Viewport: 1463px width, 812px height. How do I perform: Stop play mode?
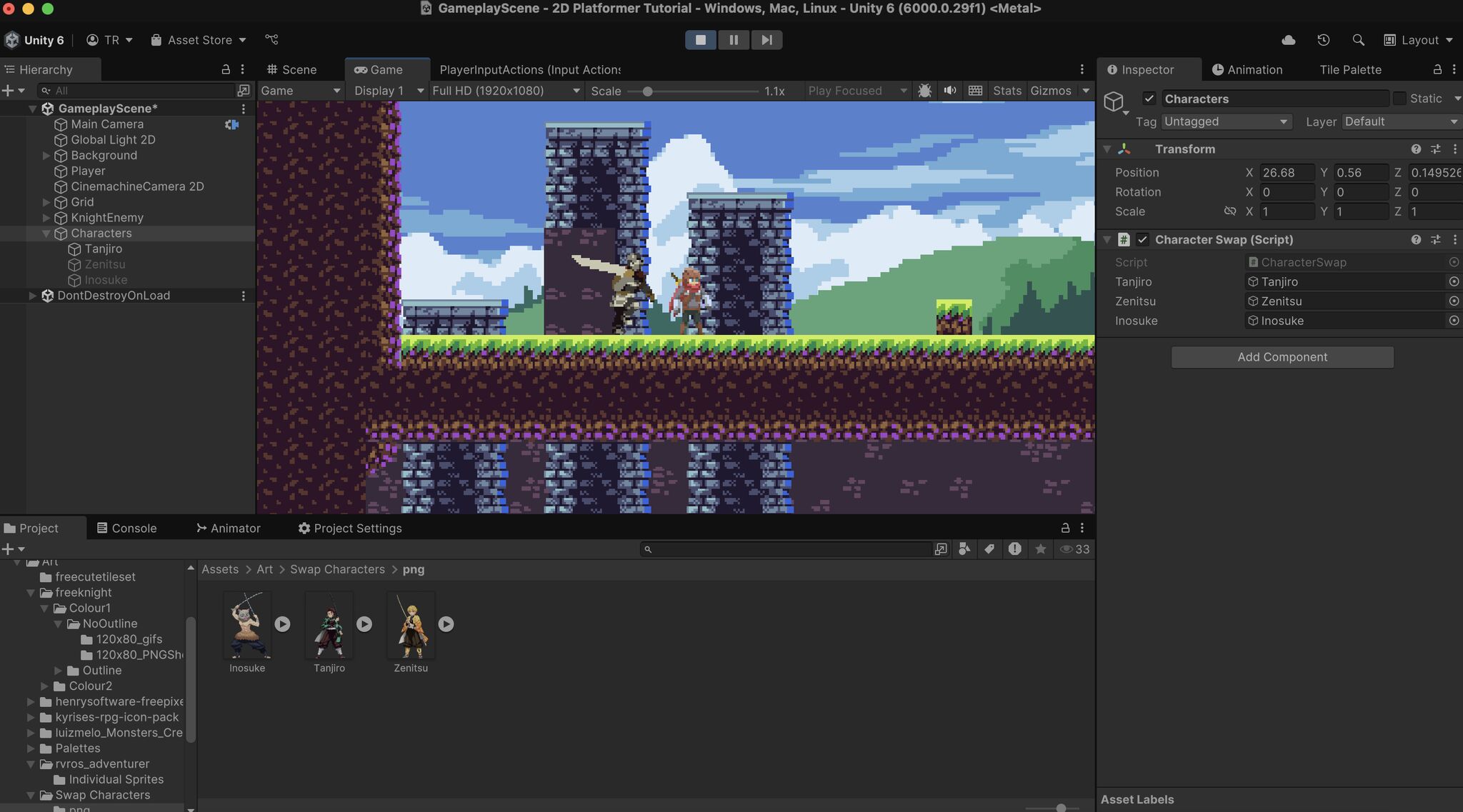700,39
